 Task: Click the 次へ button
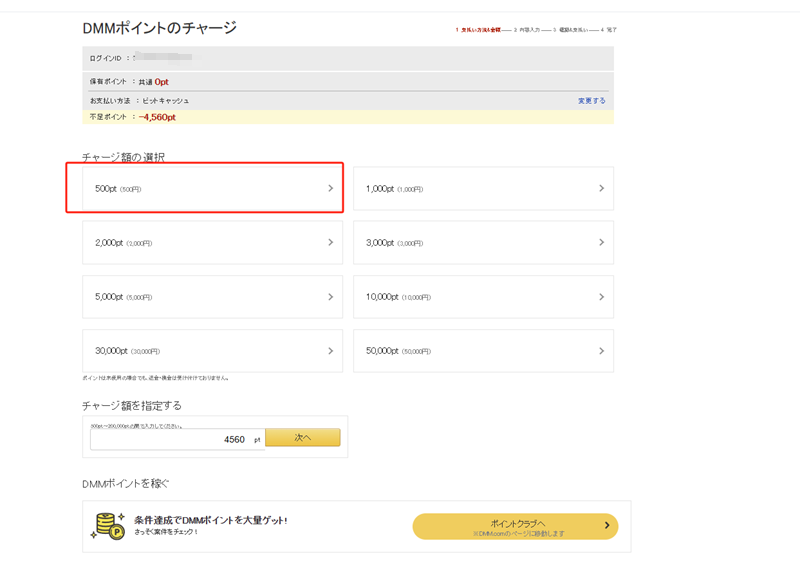click(303, 437)
